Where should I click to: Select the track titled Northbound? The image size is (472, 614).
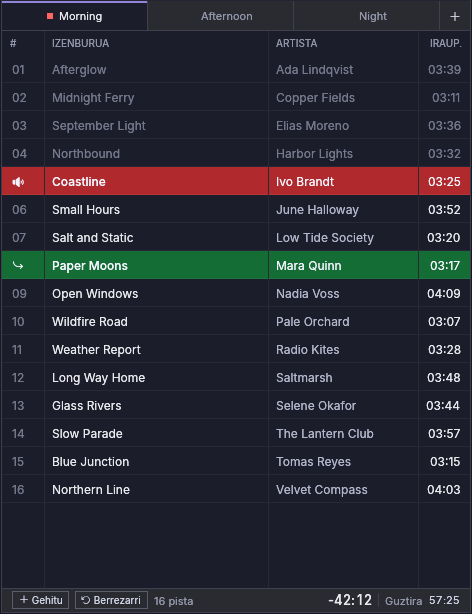point(86,154)
